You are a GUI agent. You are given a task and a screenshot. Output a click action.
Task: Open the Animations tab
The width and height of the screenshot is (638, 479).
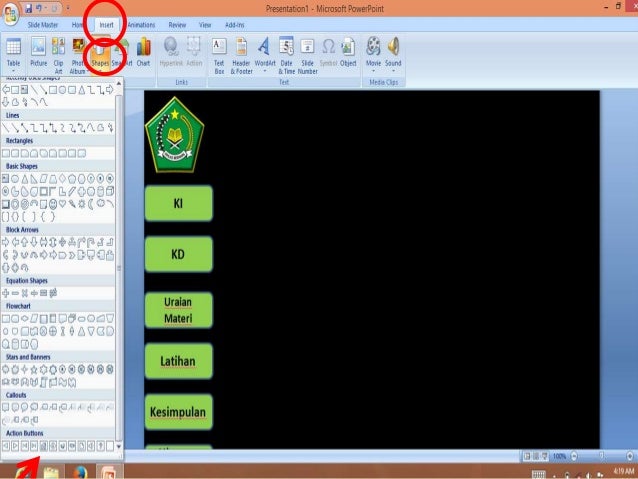click(141, 25)
